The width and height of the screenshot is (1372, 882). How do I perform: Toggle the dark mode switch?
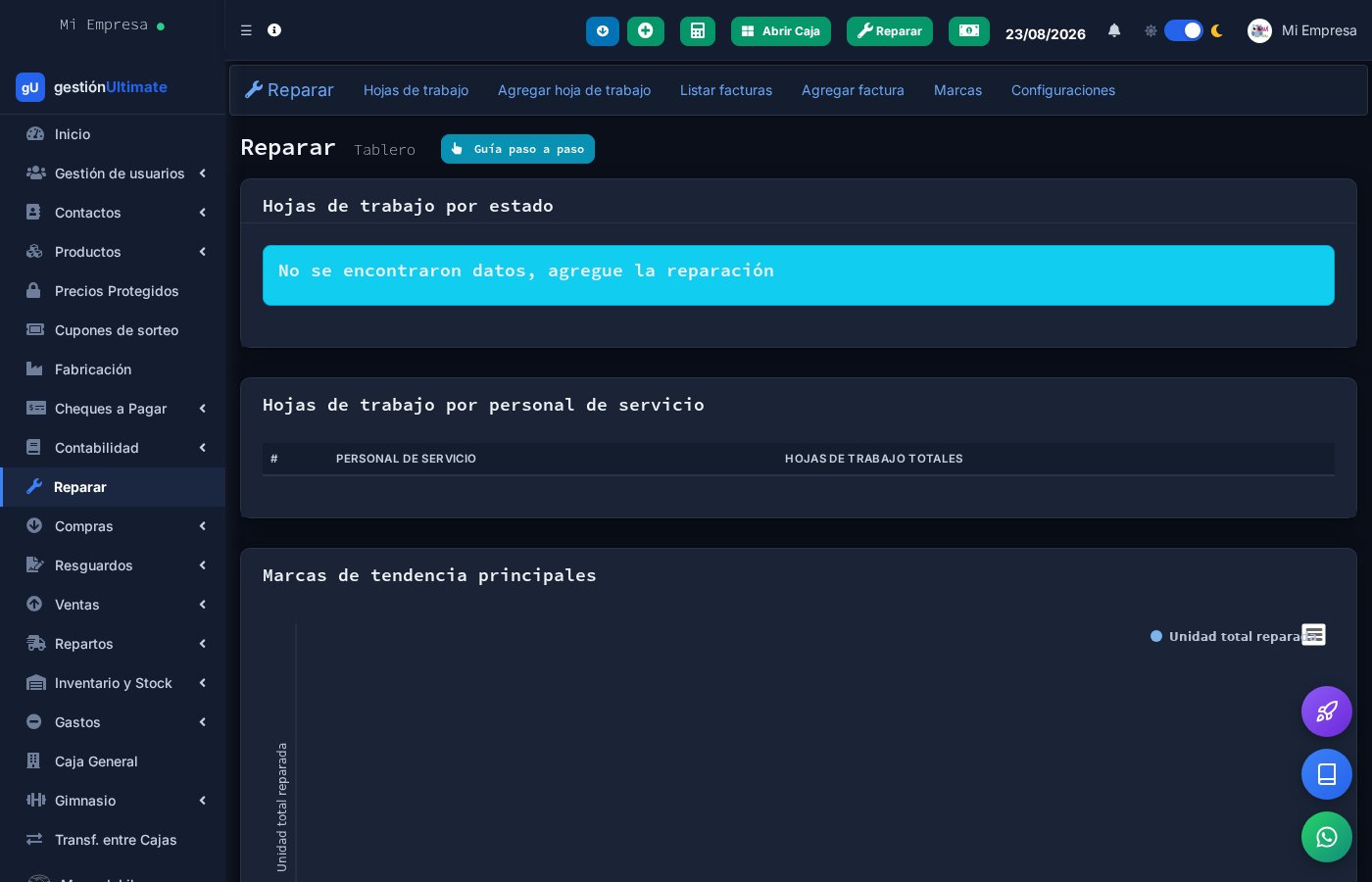tap(1184, 30)
